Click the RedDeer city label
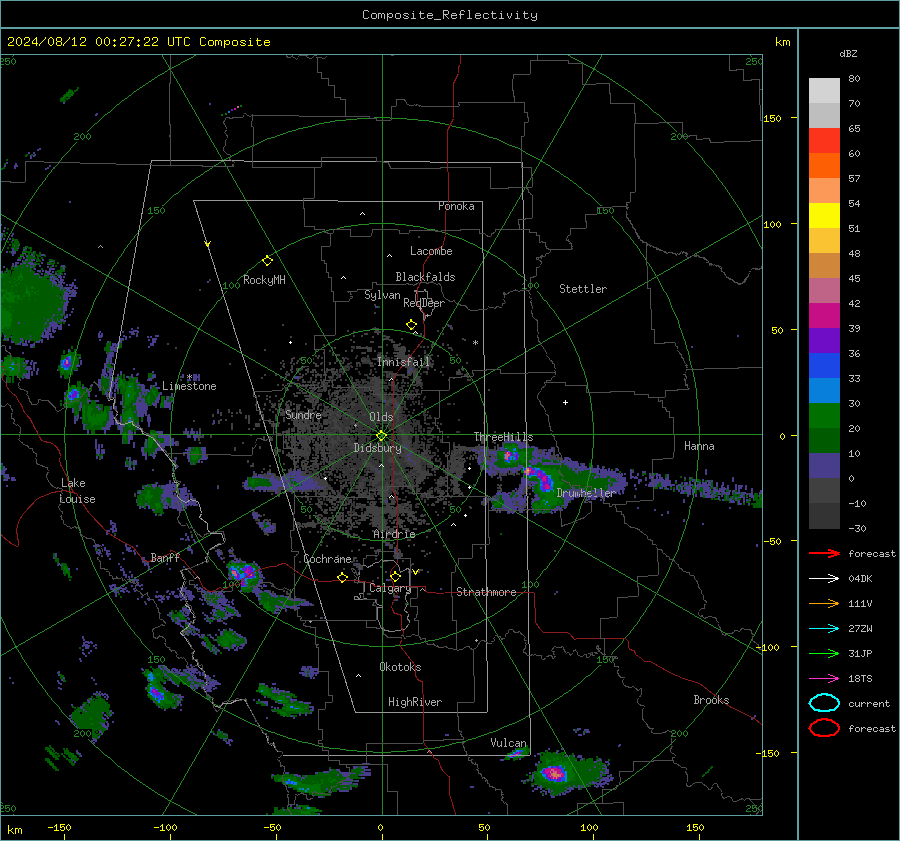 424,303
